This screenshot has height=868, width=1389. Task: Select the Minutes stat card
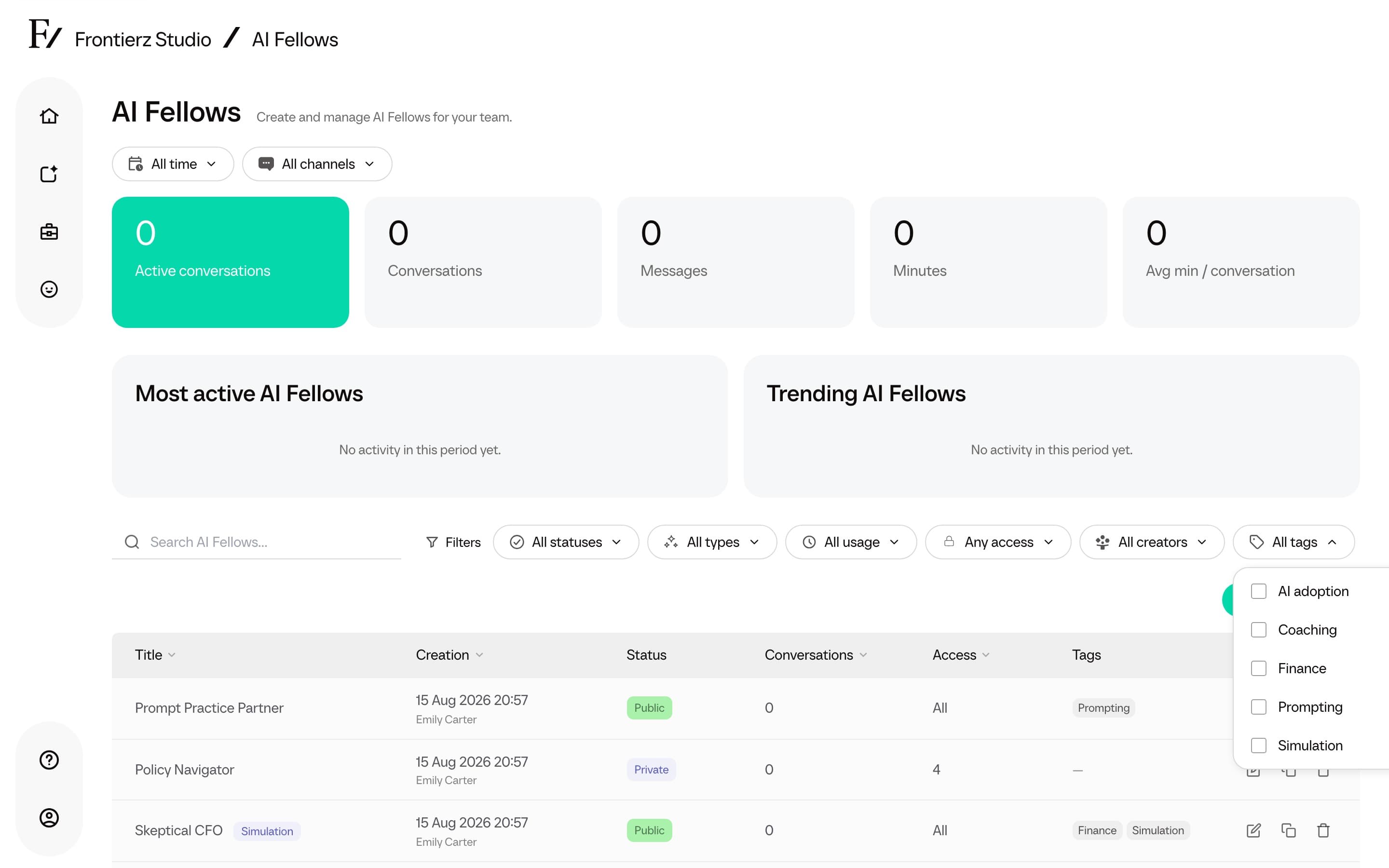click(x=988, y=262)
